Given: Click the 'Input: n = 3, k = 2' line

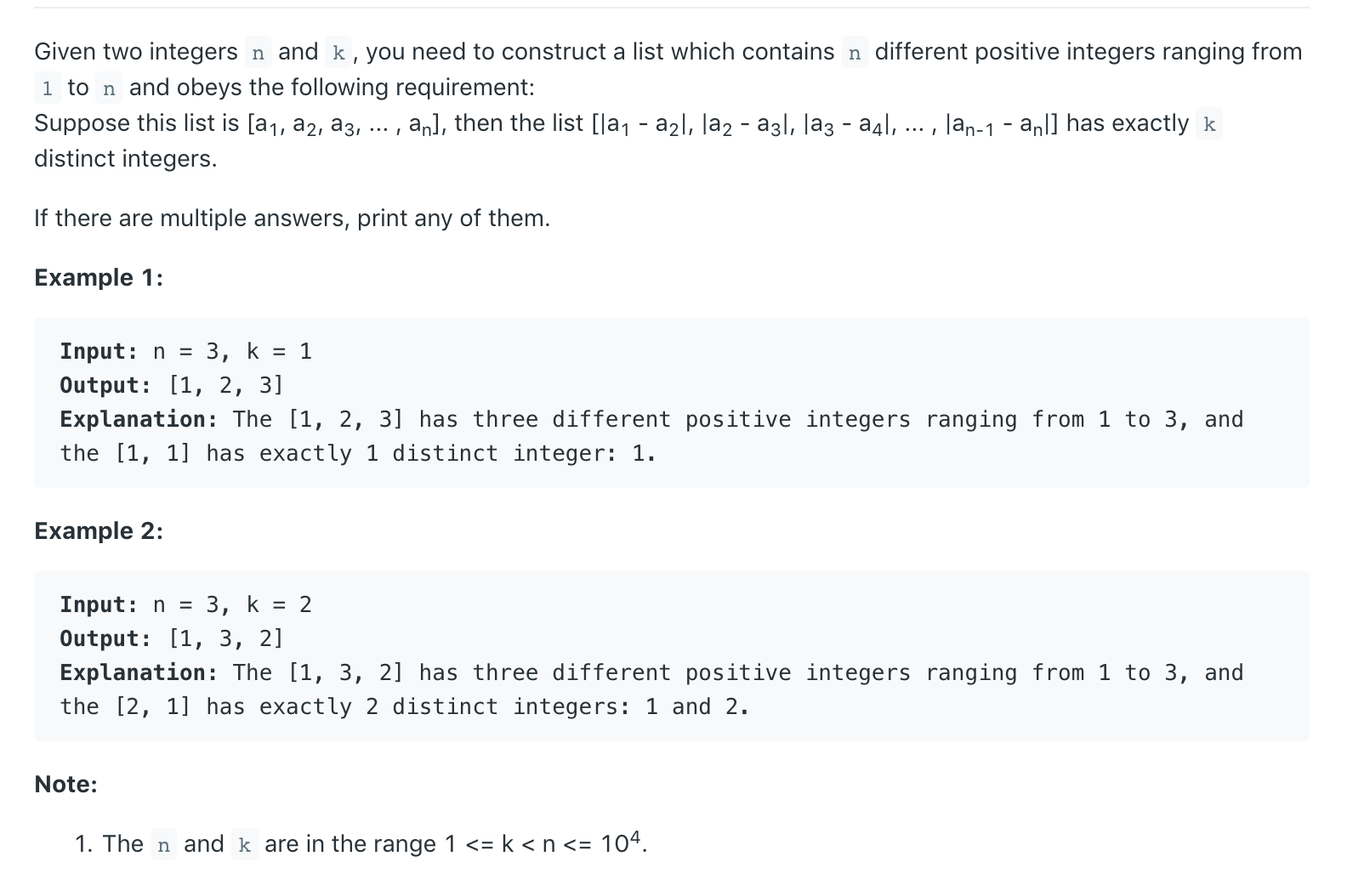Looking at the screenshot, I should [185, 604].
